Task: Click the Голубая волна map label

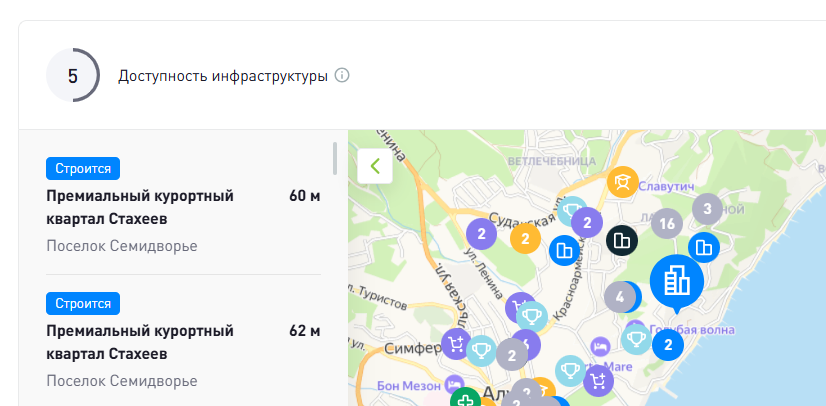Action: tap(692, 330)
